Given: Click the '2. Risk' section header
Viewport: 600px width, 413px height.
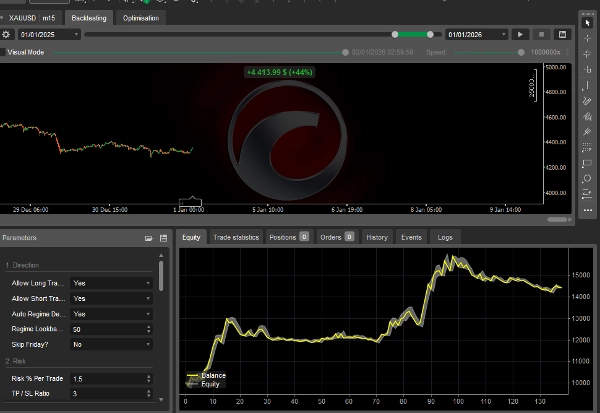Looking at the screenshot, I should point(15,361).
